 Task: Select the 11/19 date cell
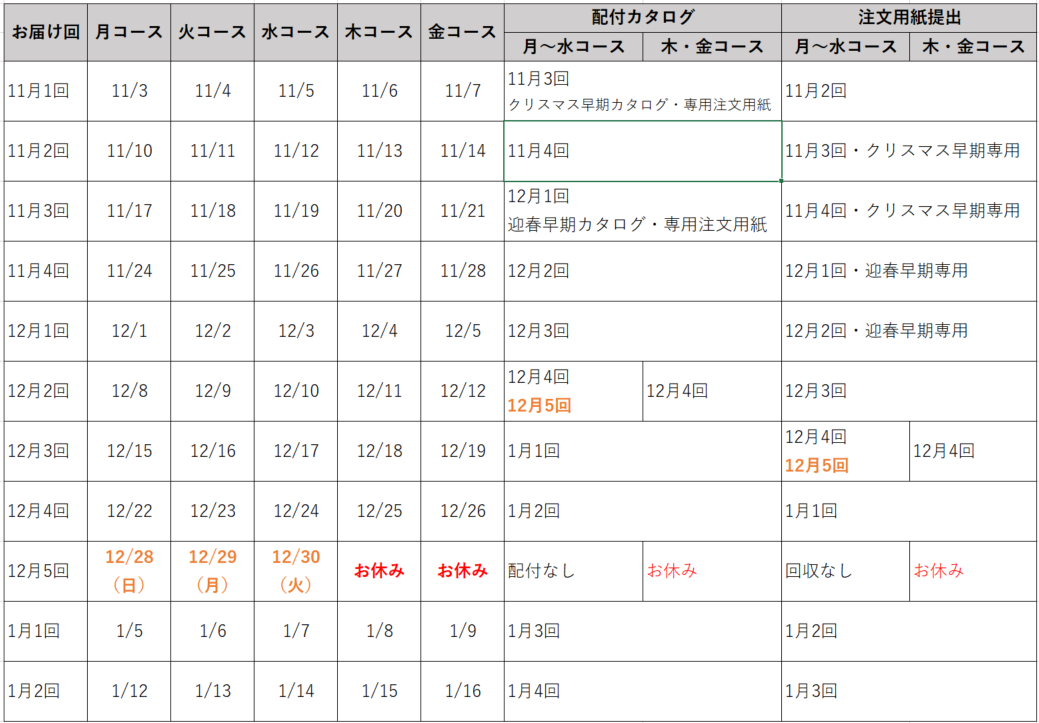tap(296, 211)
